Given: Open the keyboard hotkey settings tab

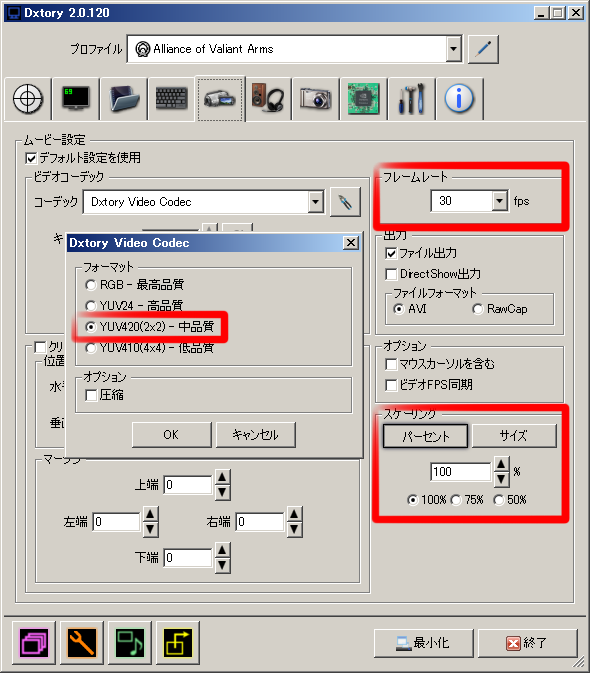Looking at the screenshot, I should point(171,99).
